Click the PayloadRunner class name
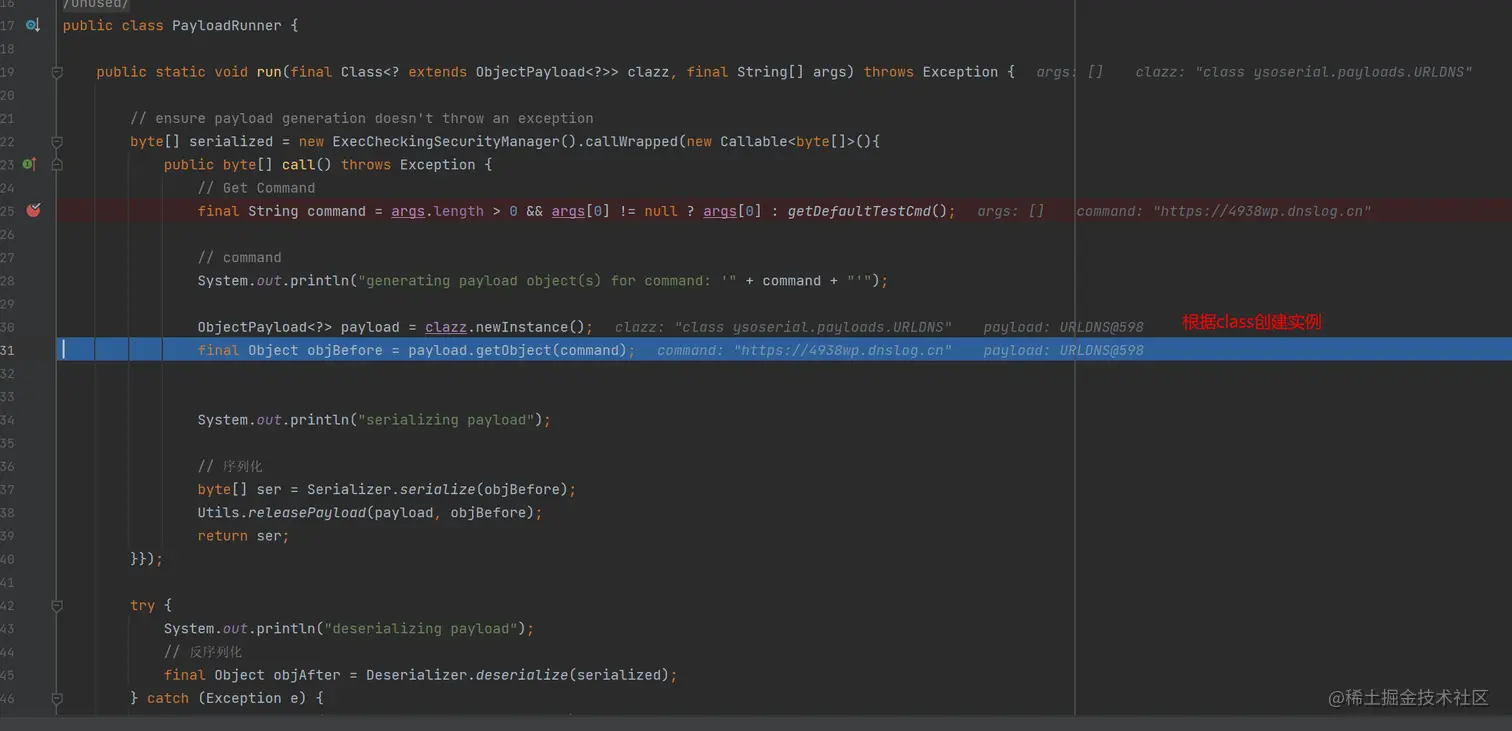This screenshot has height=731, width=1512. (227, 25)
